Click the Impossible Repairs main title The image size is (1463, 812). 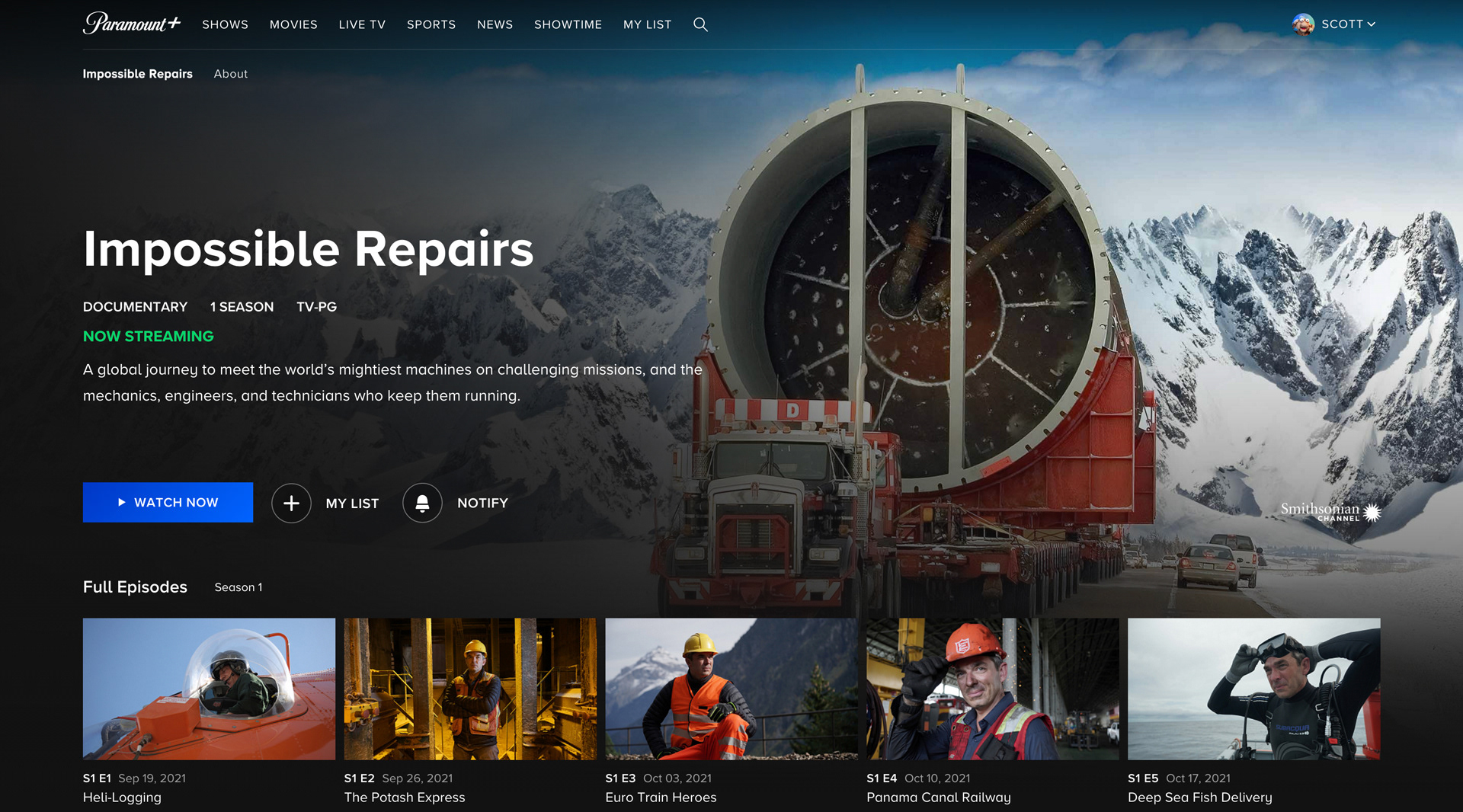coord(309,250)
